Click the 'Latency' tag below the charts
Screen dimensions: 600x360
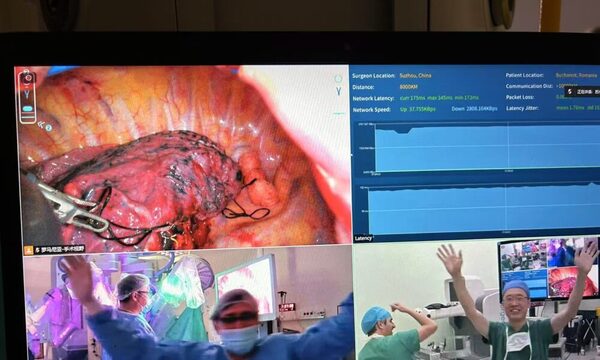(363, 238)
